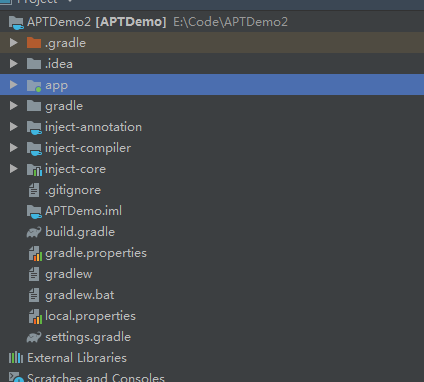Image resolution: width=424 pixels, height=382 pixels.
Task: Click the app module folder icon
Action: coord(34,85)
